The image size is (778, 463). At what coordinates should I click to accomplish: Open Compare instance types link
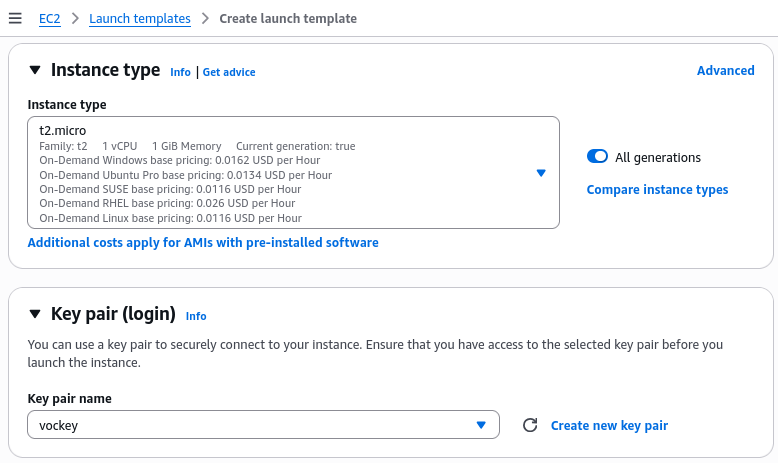(657, 189)
